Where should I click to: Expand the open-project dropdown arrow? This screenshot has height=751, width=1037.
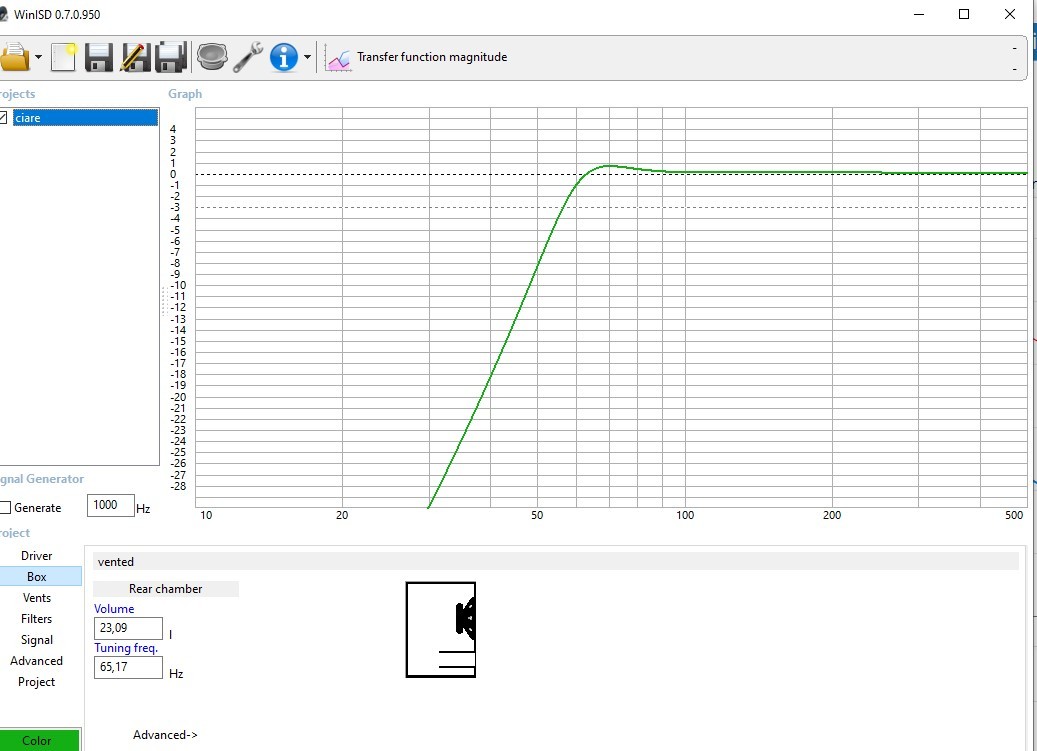[38, 58]
